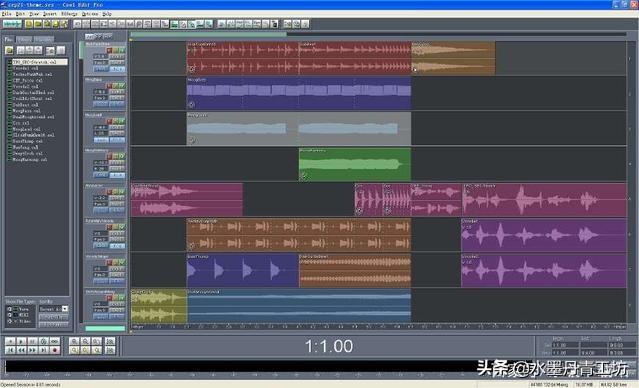Enable Play Looped infinity transport button
Screen dimensions: 639x388
(55, 341)
